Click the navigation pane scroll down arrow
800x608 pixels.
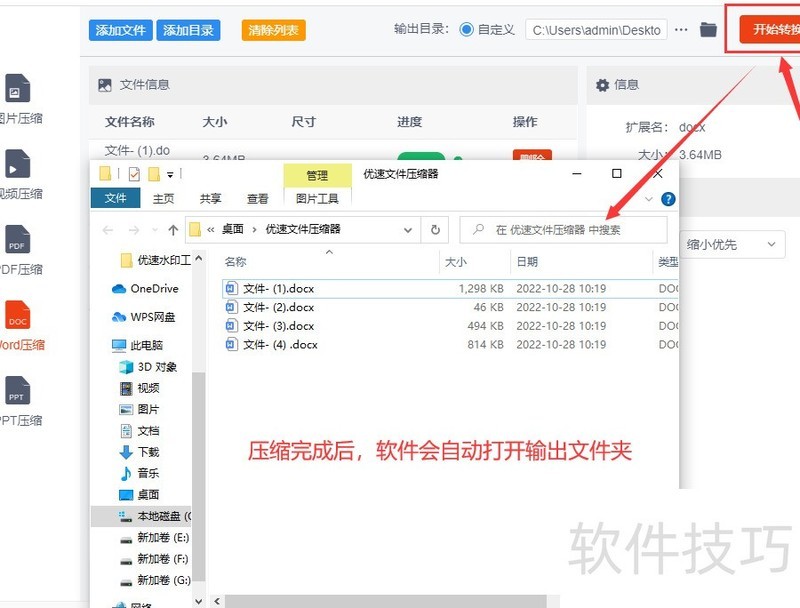pyautogui.click(x=198, y=601)
